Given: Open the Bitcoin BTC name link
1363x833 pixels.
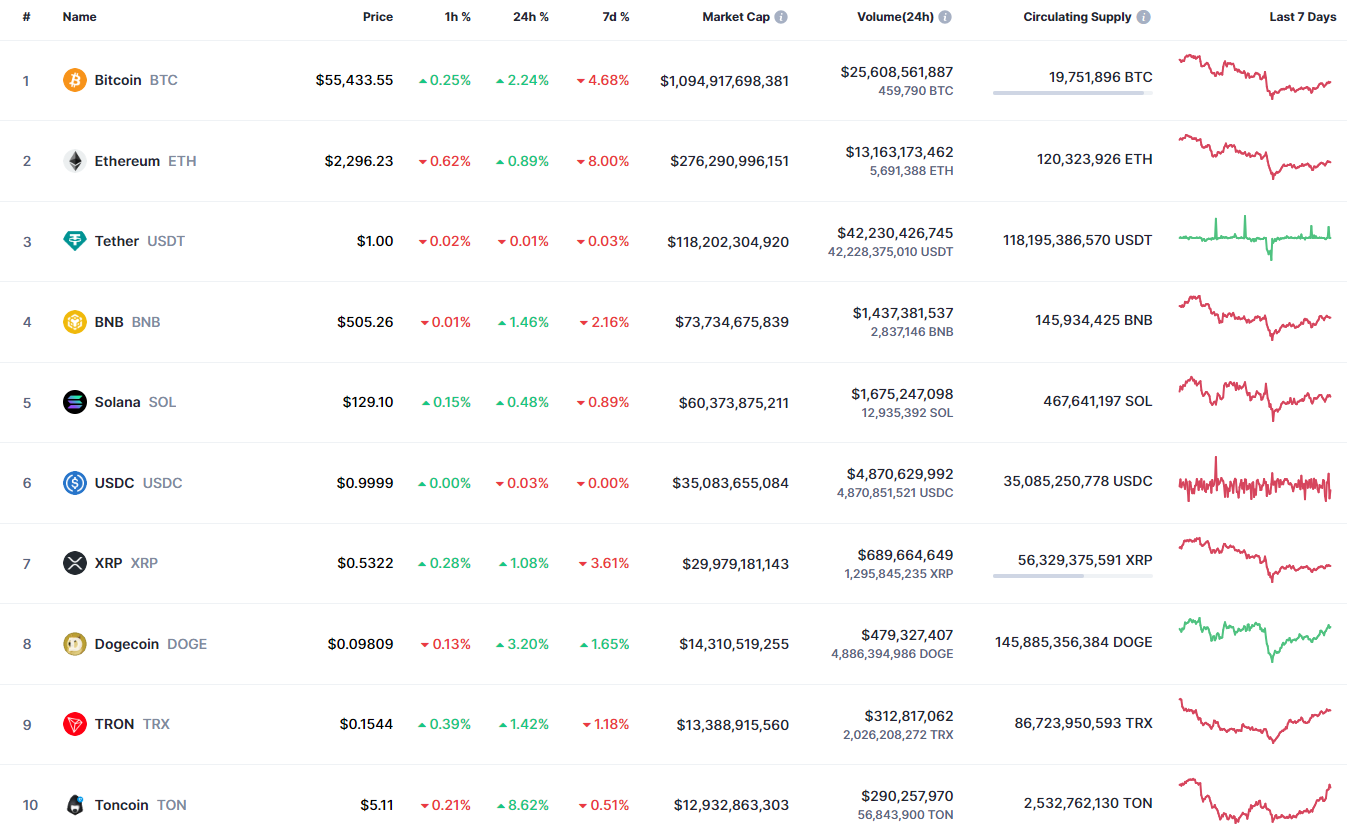Looking at the screenshot, I should [118, 80].
